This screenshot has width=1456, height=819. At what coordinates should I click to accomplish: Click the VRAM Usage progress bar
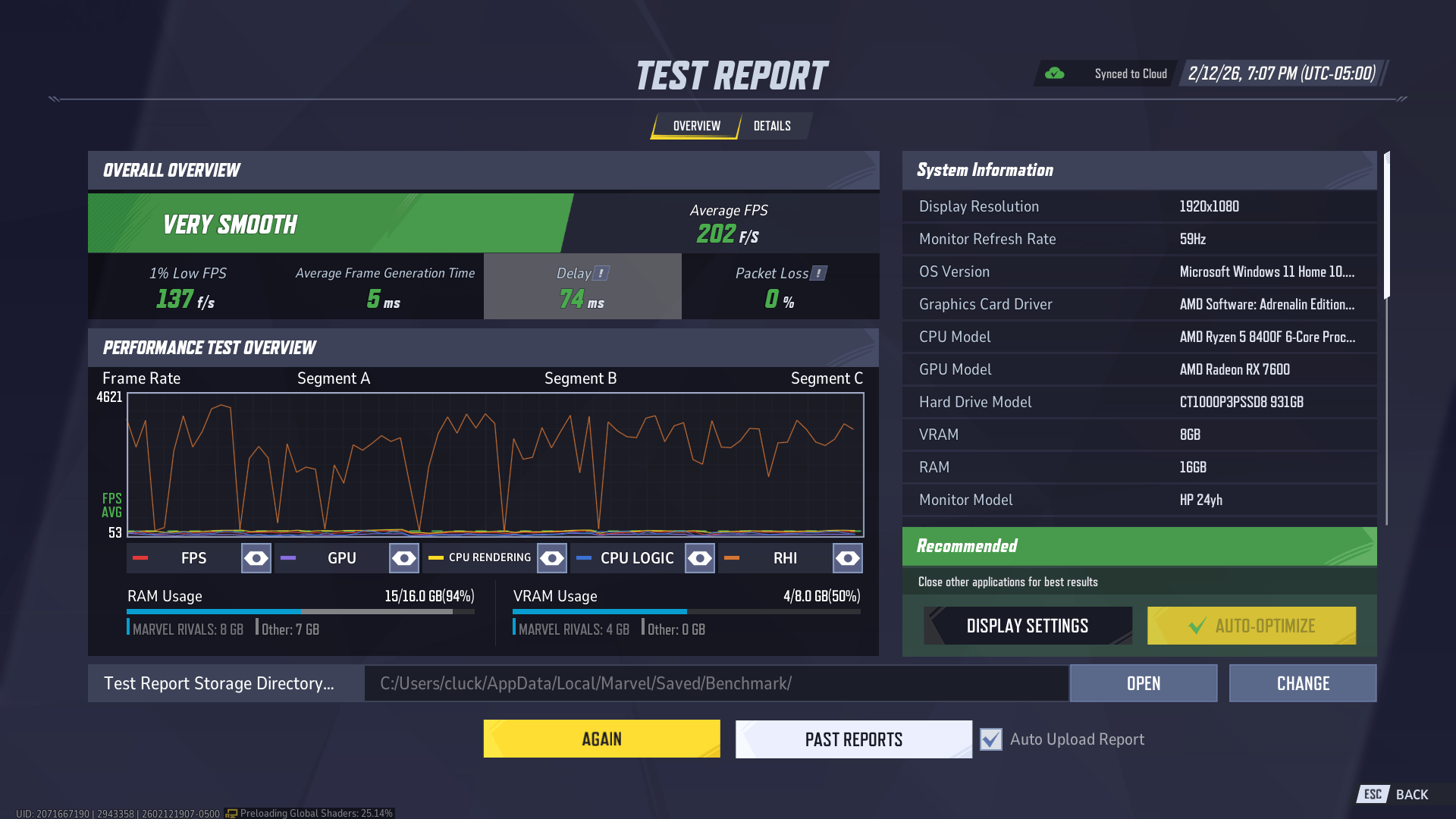click(x=686, y=611)
